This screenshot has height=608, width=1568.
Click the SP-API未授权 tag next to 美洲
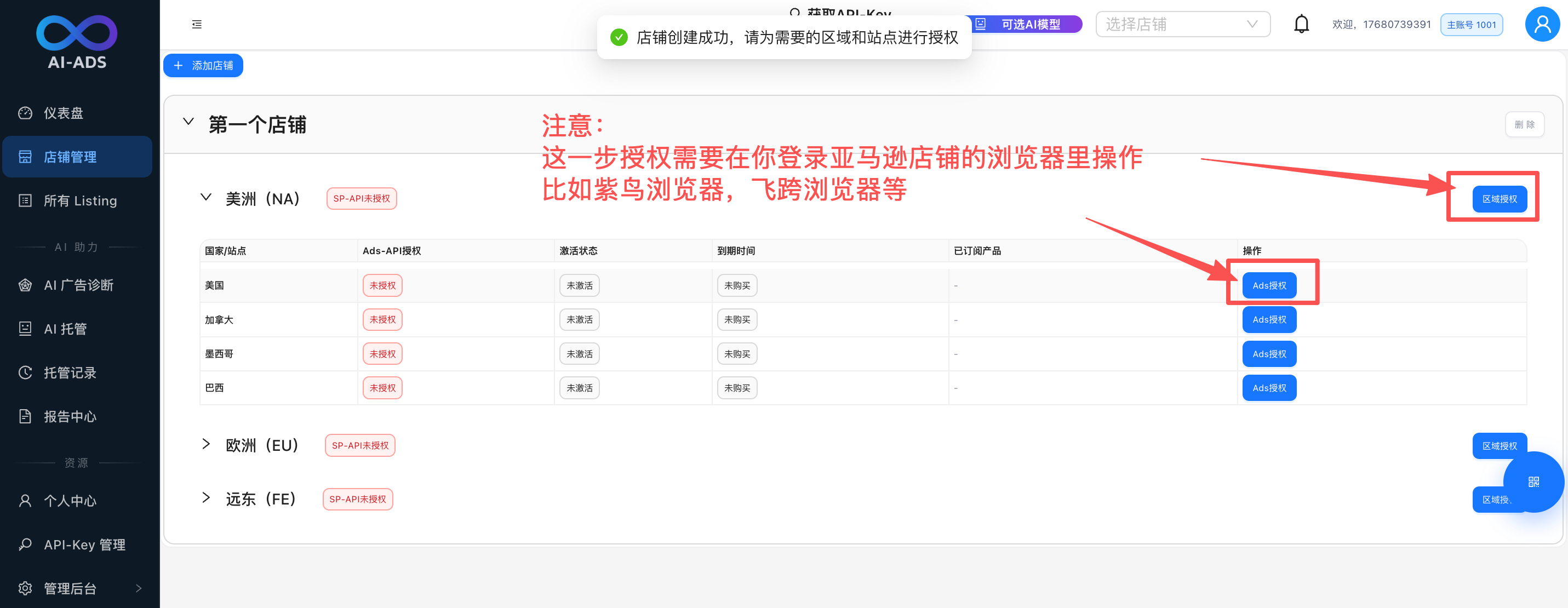[x=362, y=198]
